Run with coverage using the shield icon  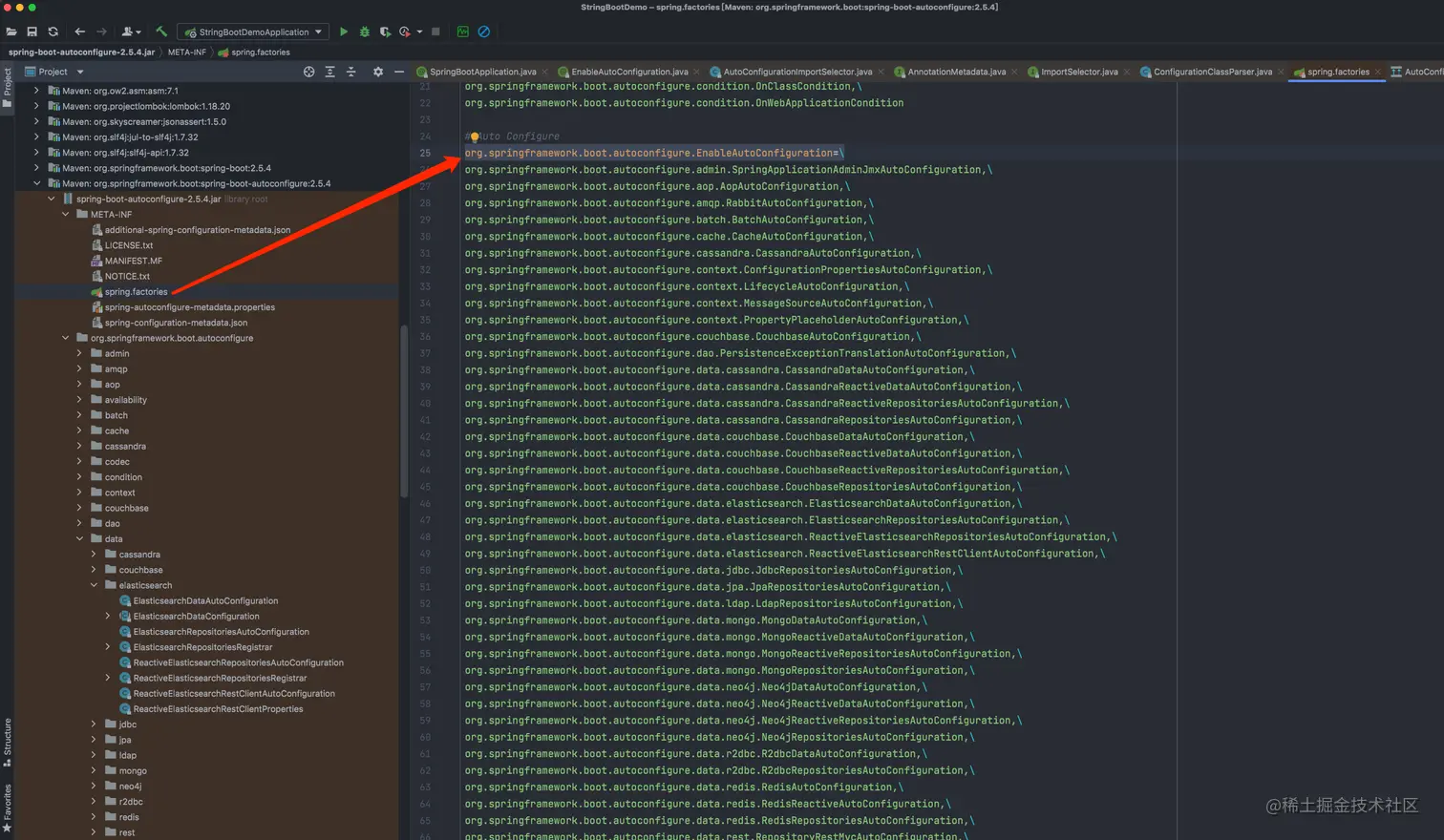[x=385, y=31]
